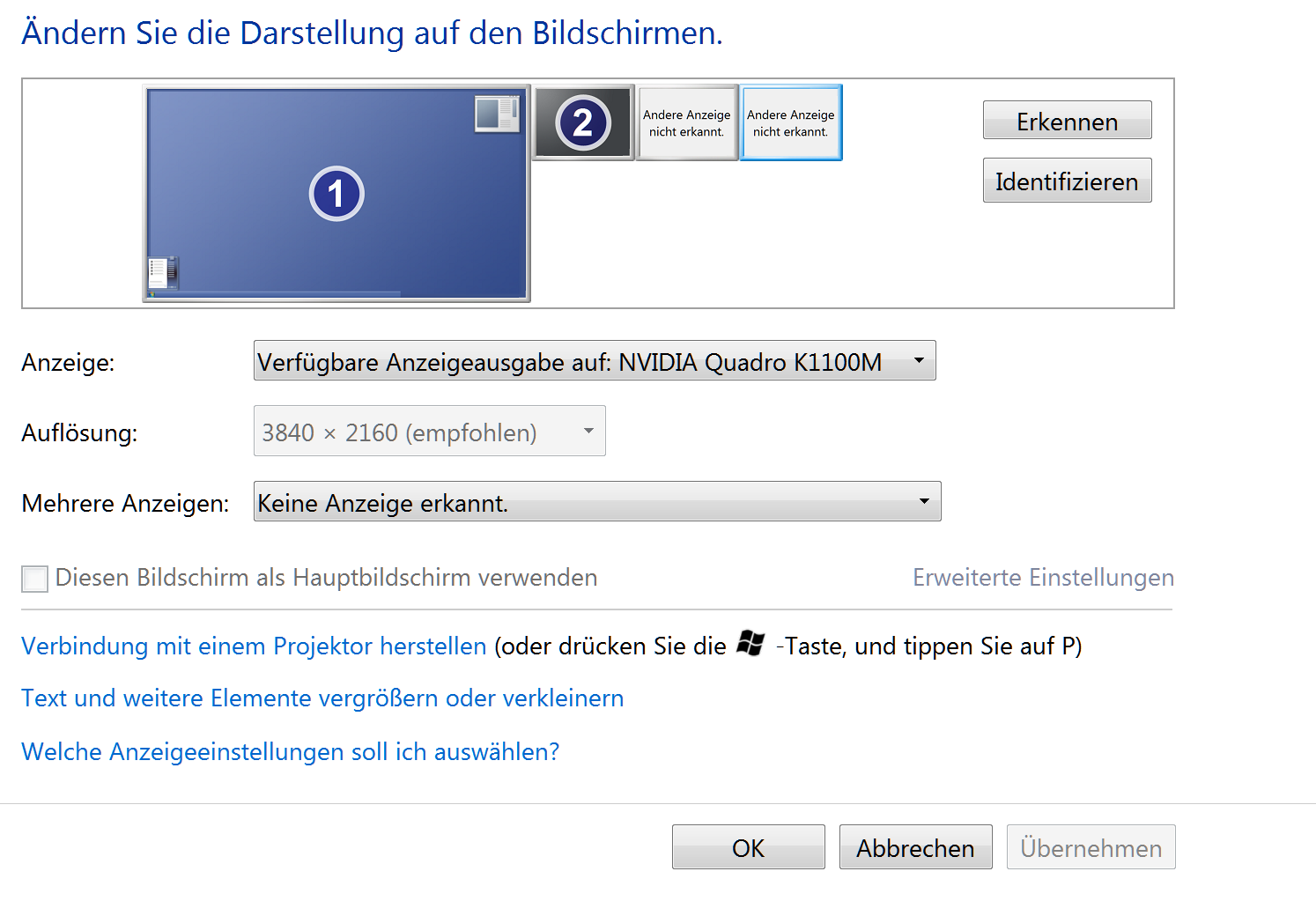Click the Abbrechen button
Screen dimensions: 1316x901
pos(915,847)
